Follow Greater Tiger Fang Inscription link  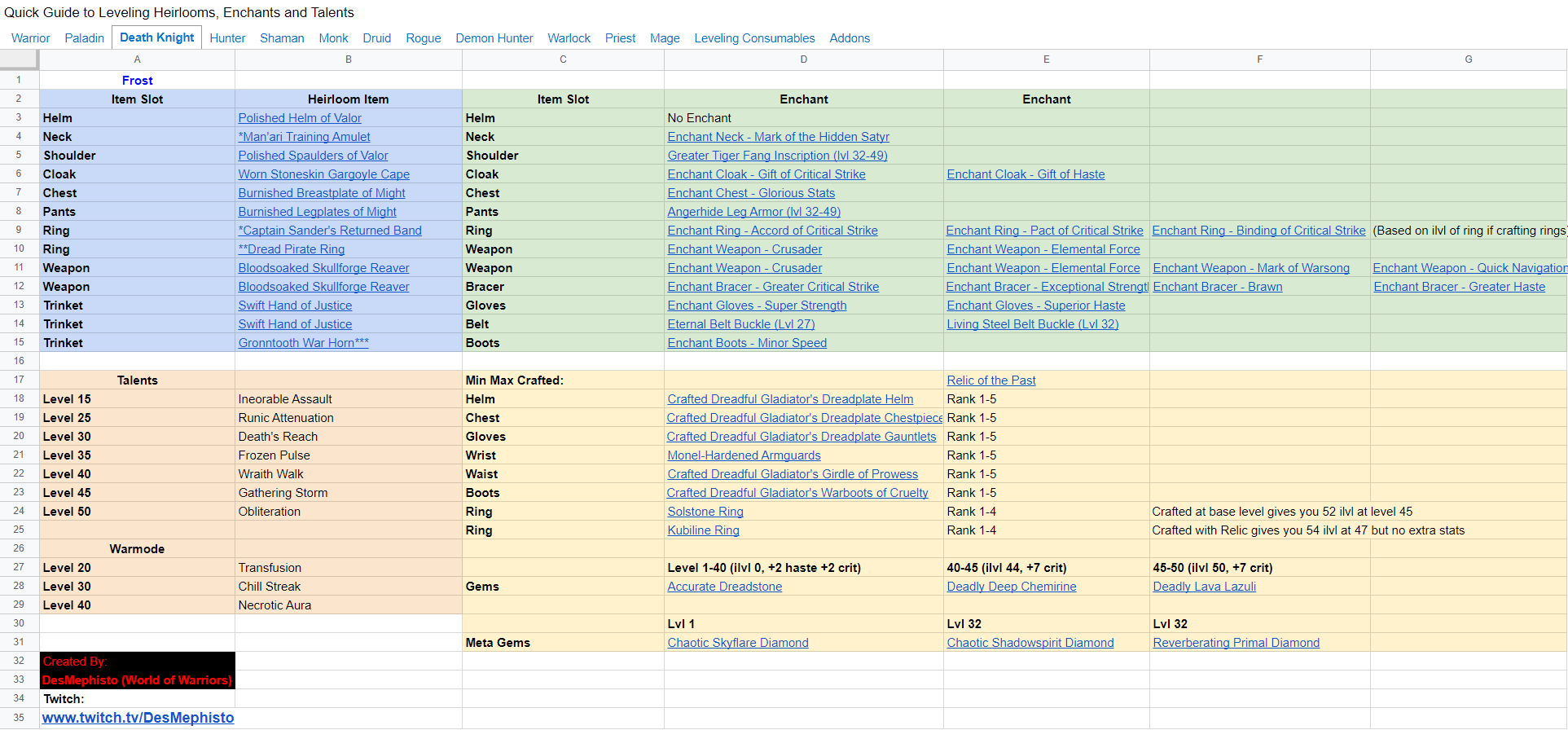click(x=777, y=156)
